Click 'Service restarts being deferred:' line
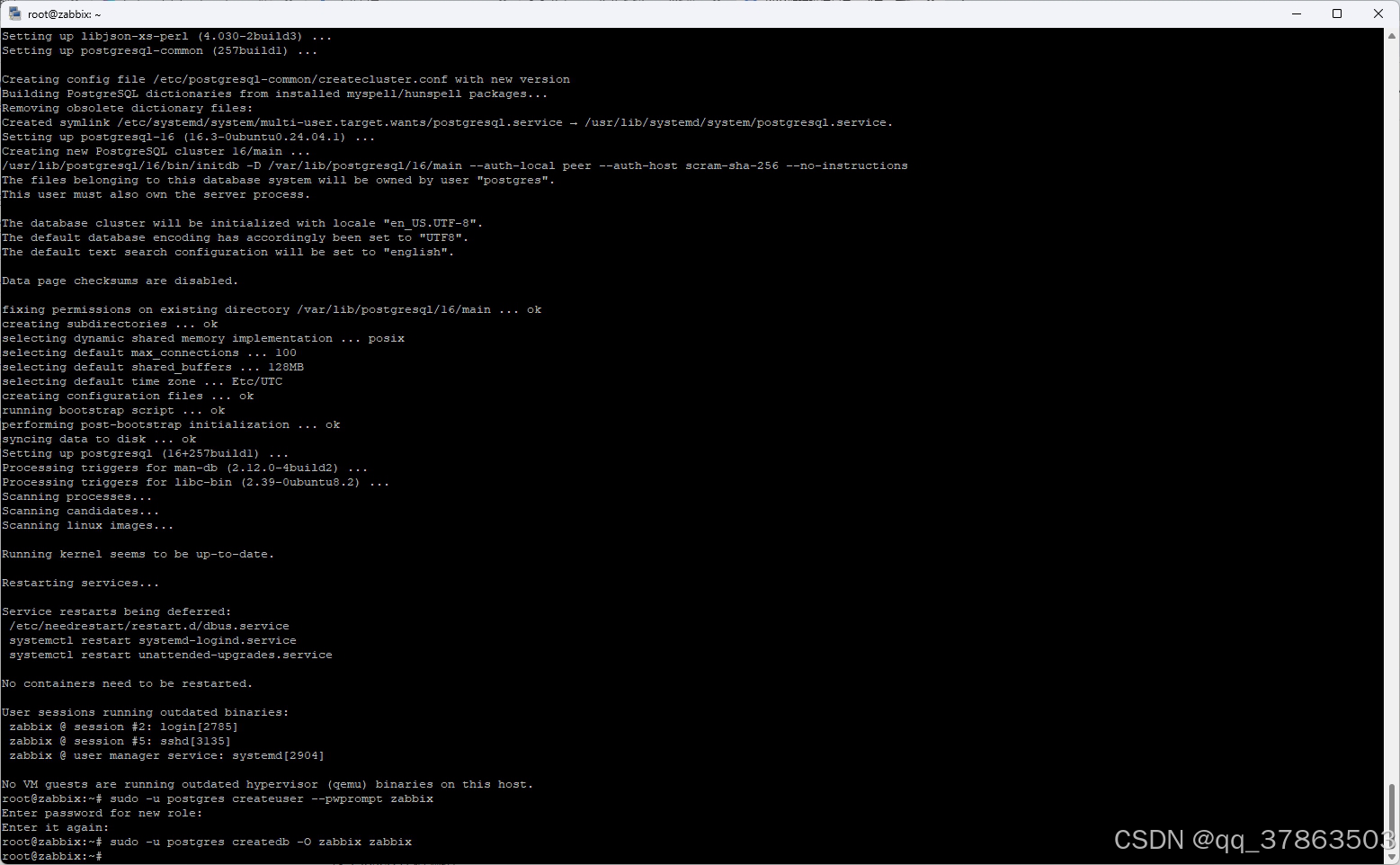Screen dimensions: 1400x865 click(117, 611)
